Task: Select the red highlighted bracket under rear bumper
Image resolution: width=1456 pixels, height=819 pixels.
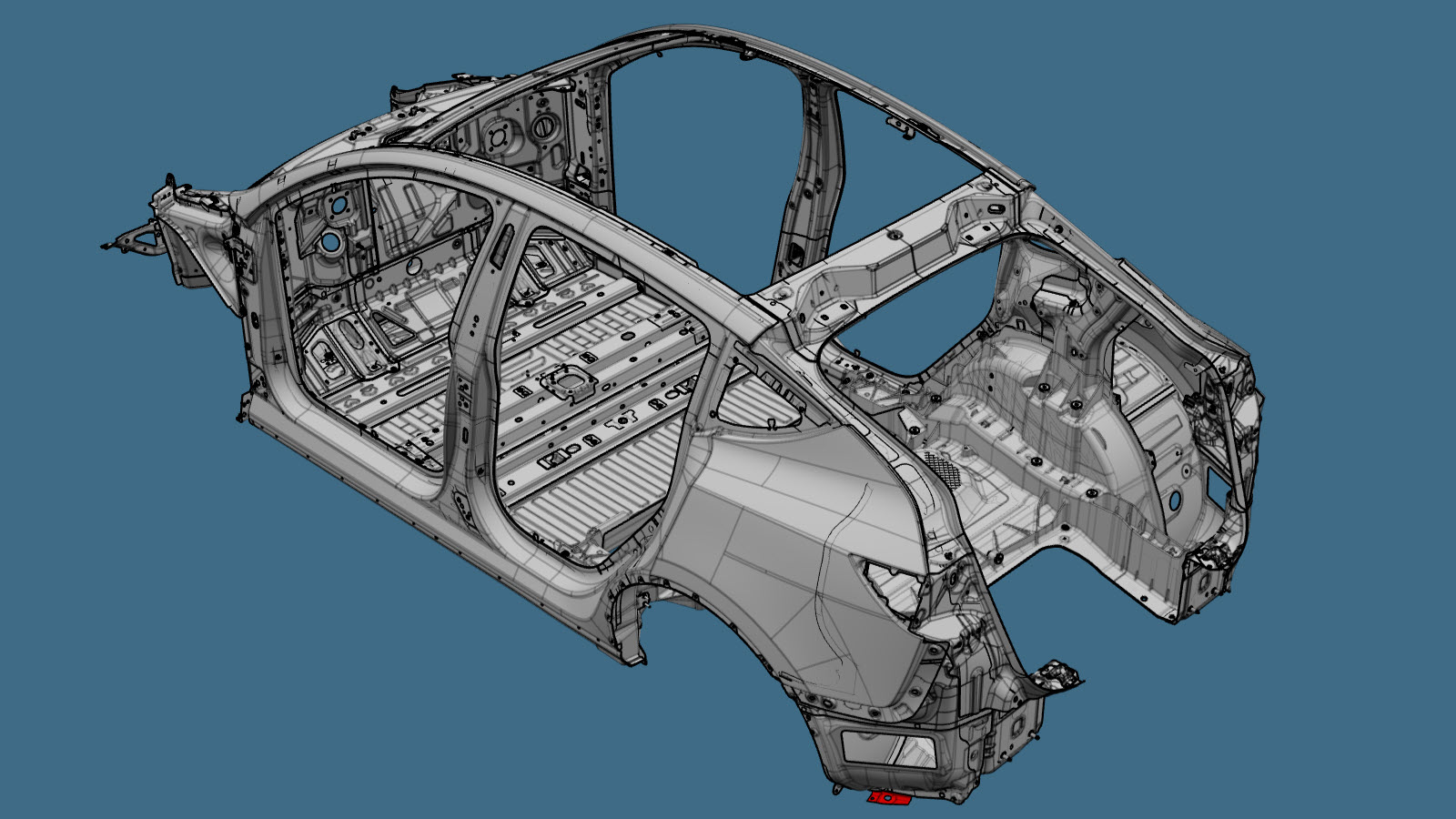Action: (x=889, y=798)
